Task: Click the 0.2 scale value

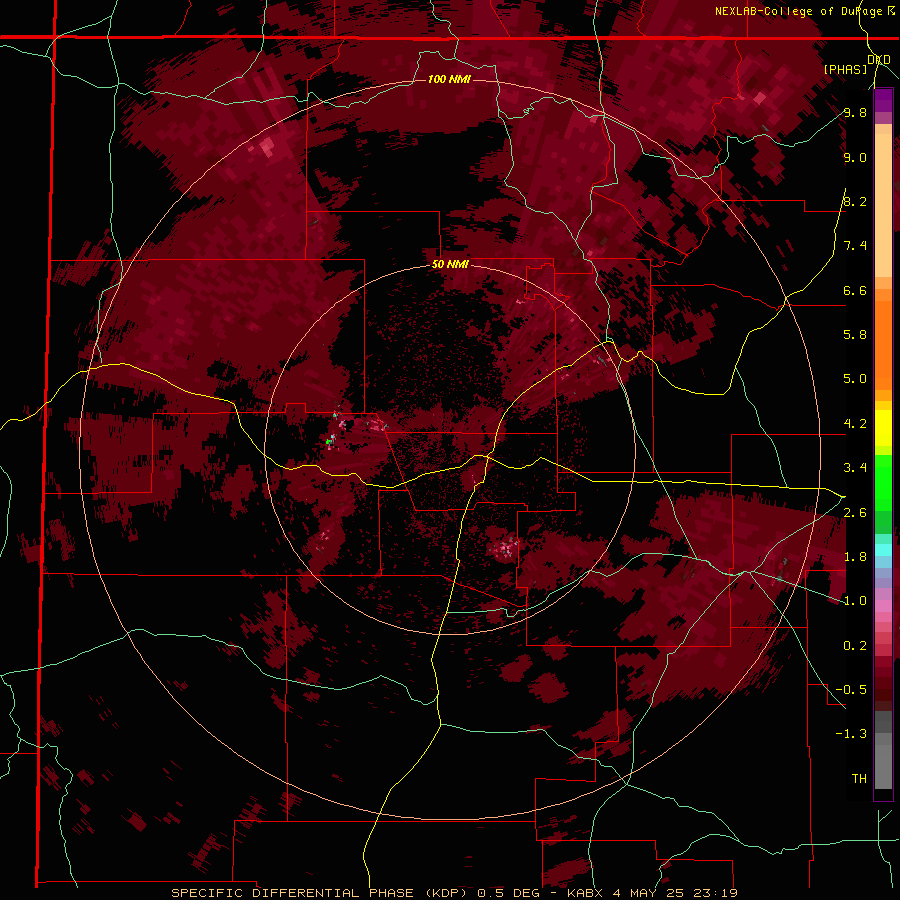Action: click(855, 646)
